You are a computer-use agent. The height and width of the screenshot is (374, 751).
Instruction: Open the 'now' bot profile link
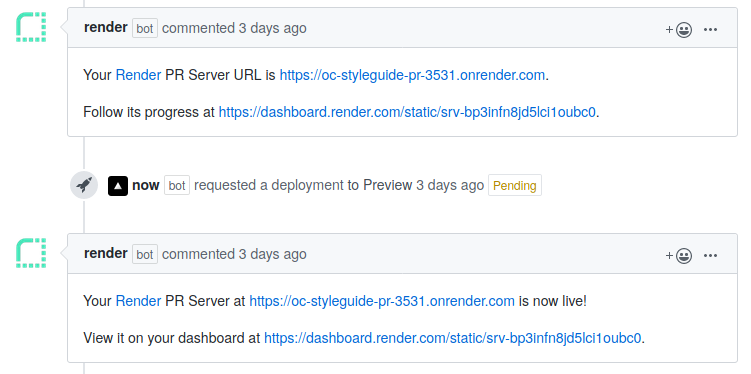coord(146,185)
